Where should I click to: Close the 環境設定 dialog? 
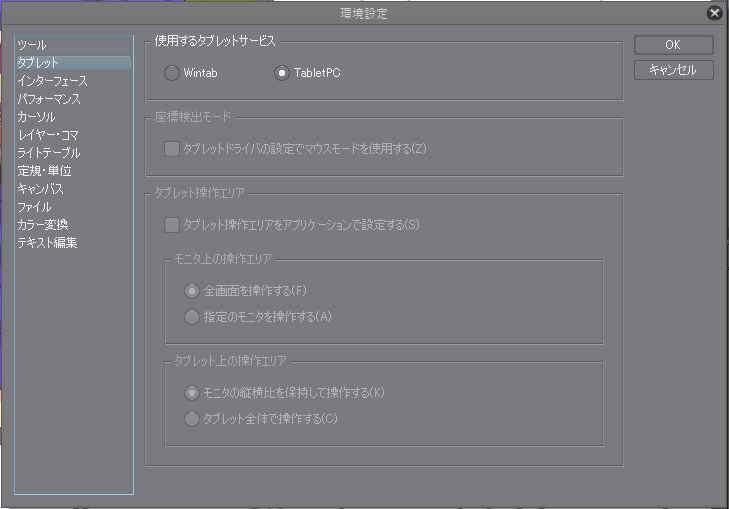point(714,13)
